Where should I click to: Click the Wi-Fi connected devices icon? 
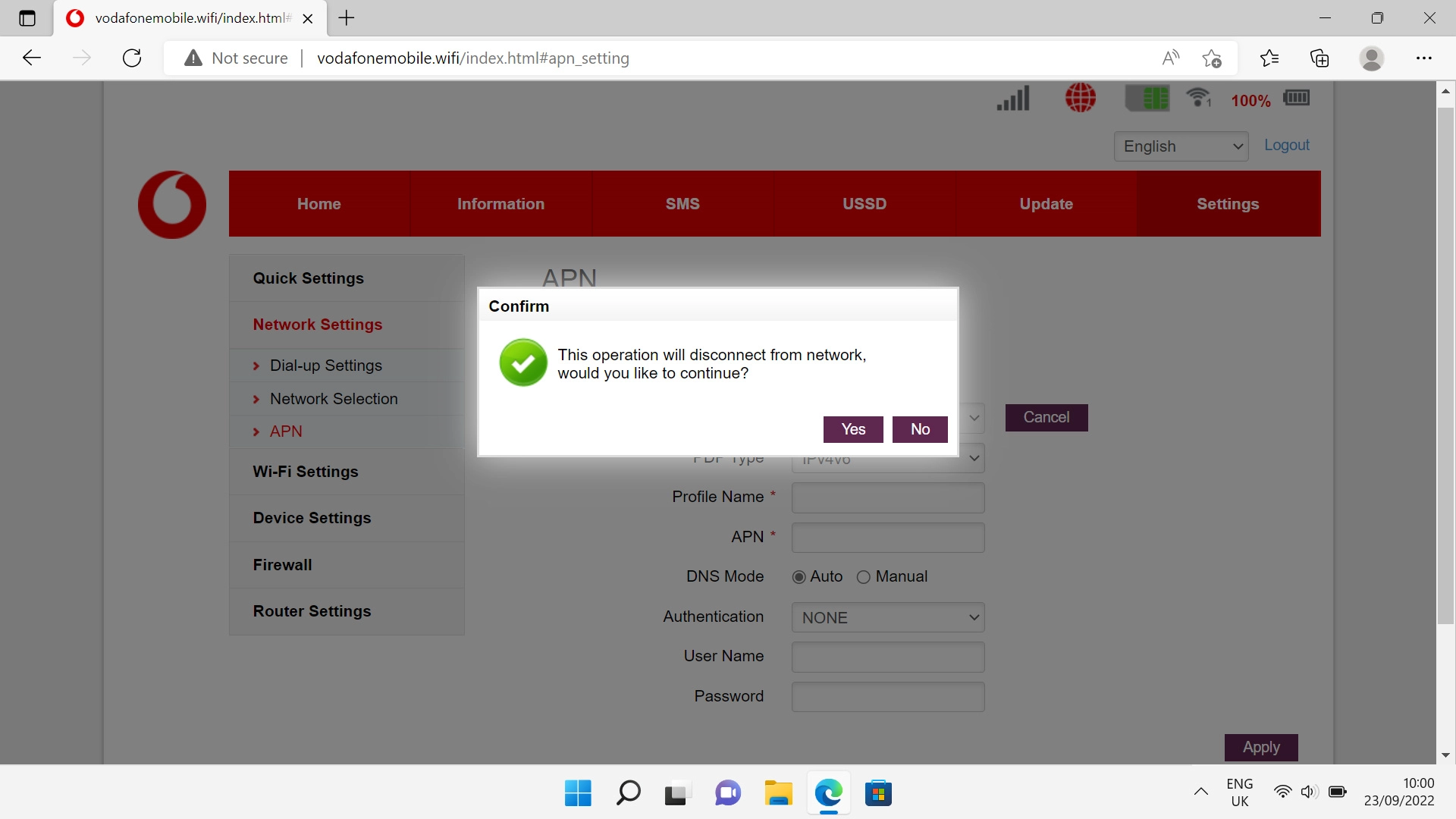(x=1199, y=98)
